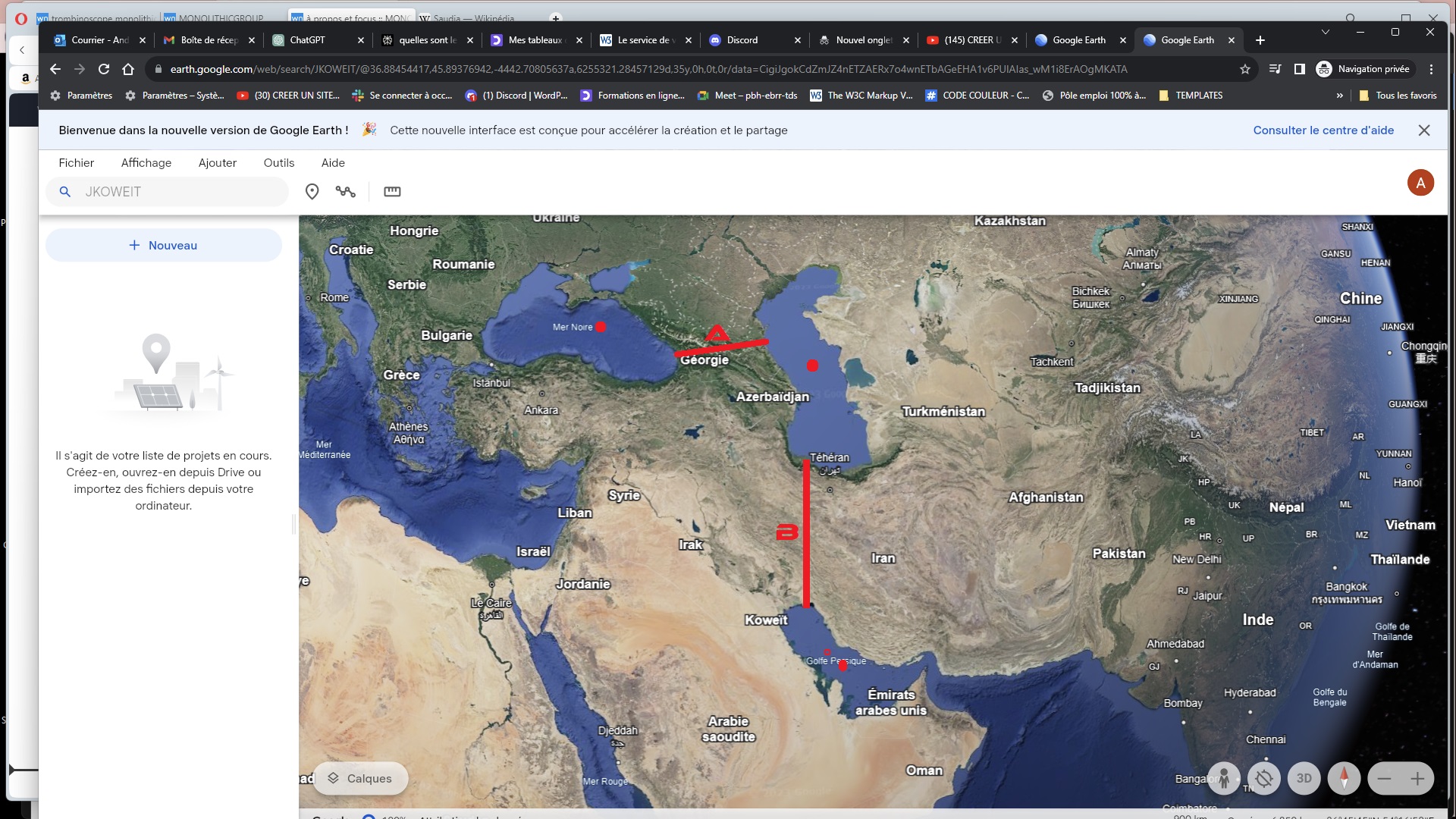Click the Opera logo in background window
Screen dimensions: 1456x819
coord(20,19)
